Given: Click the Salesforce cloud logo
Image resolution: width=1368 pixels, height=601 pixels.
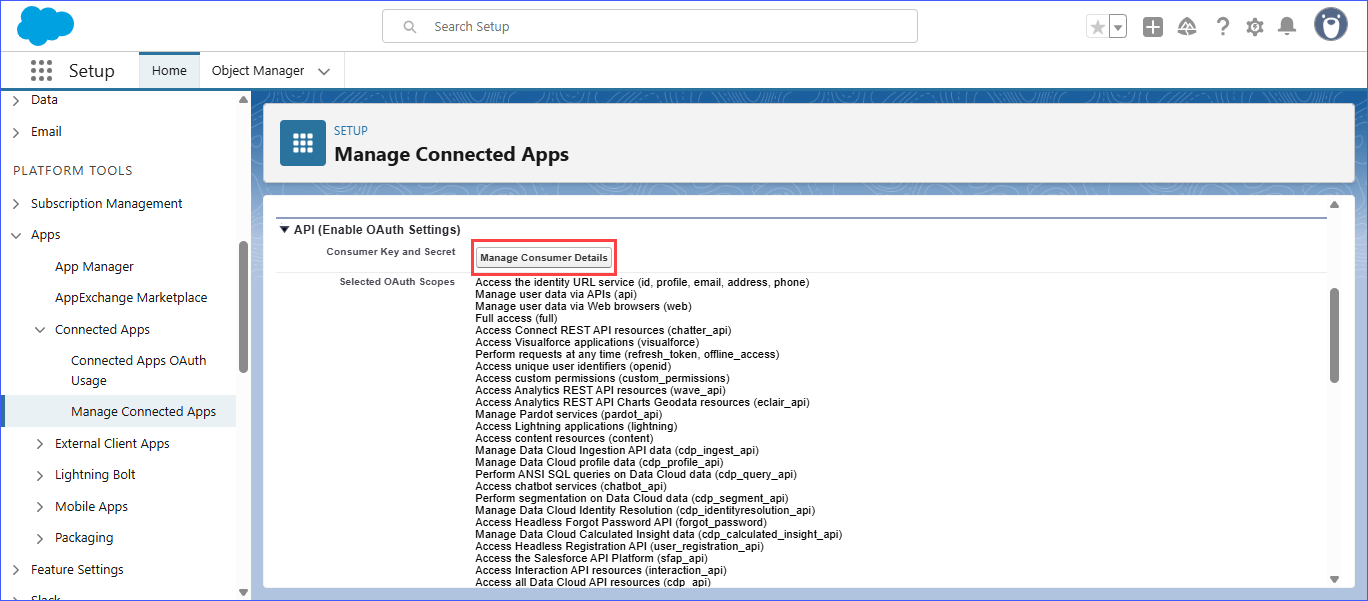Looking at the screenshot, I should tap(45, 26).
